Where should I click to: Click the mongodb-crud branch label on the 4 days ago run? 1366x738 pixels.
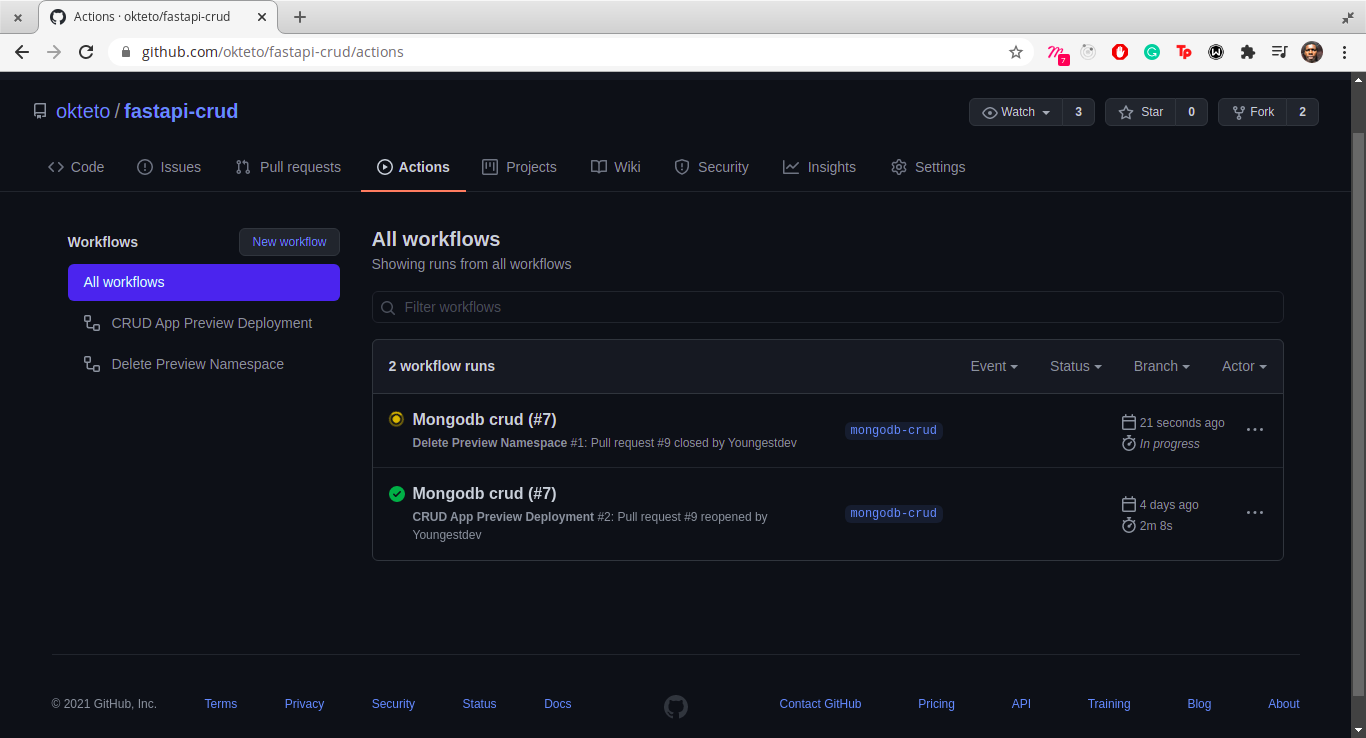click(x=893, y=514)
